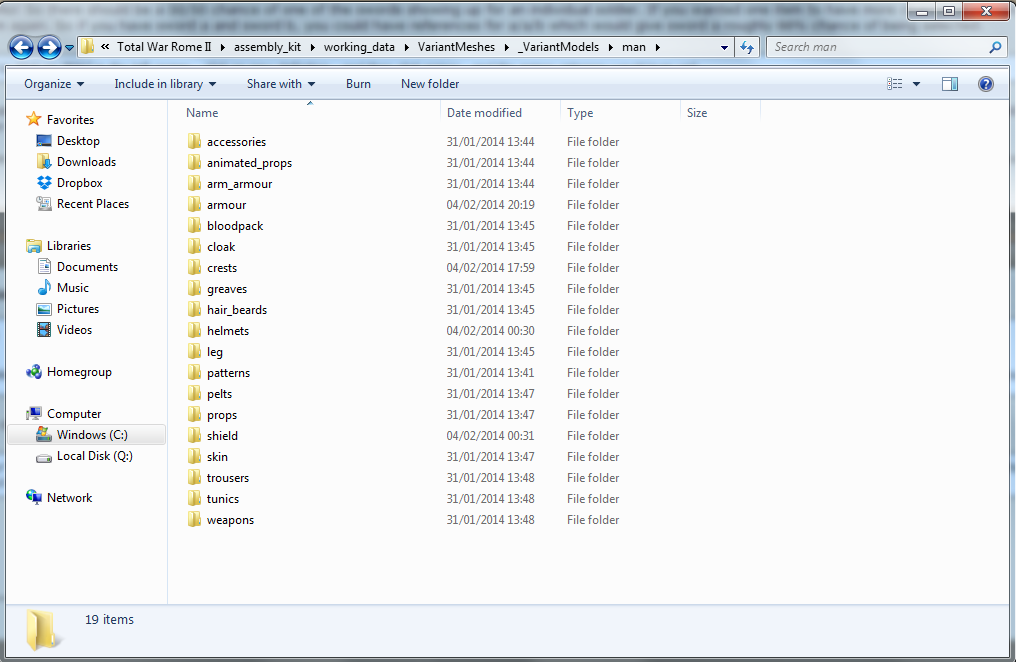Select the helmets folder icon

click(195, 331)
